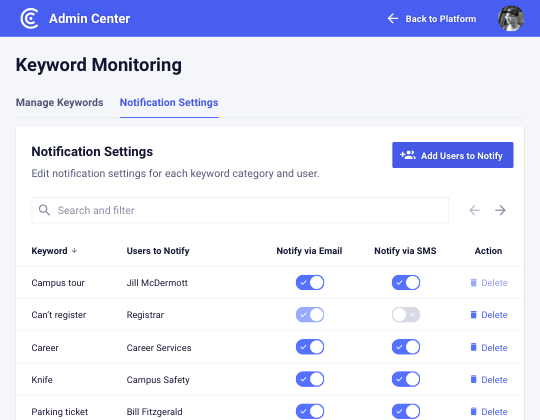Delete the Career row
The image size is (540, 420).
click(x=489, y=348)
